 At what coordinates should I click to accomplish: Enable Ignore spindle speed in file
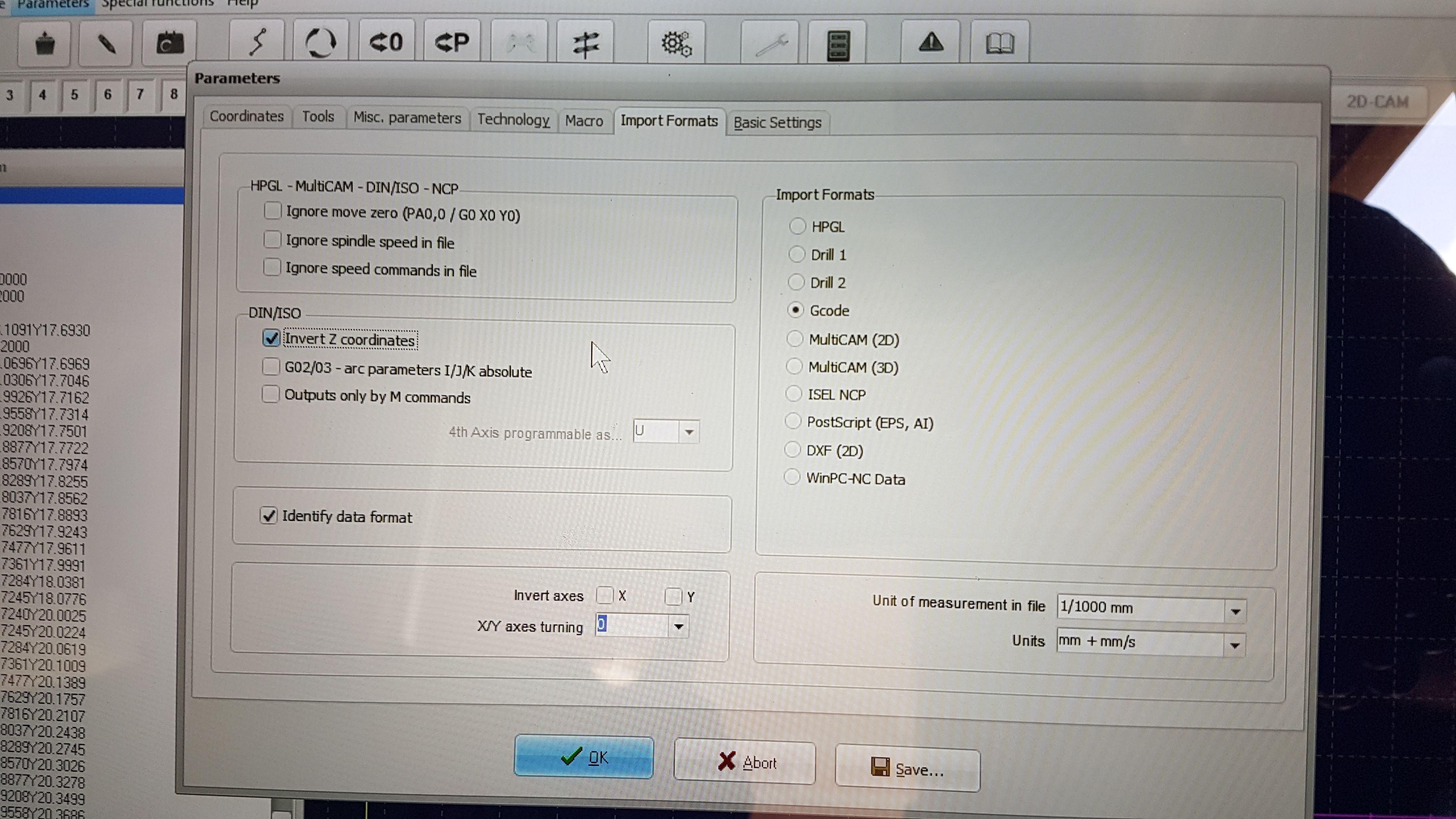(272, 240)
